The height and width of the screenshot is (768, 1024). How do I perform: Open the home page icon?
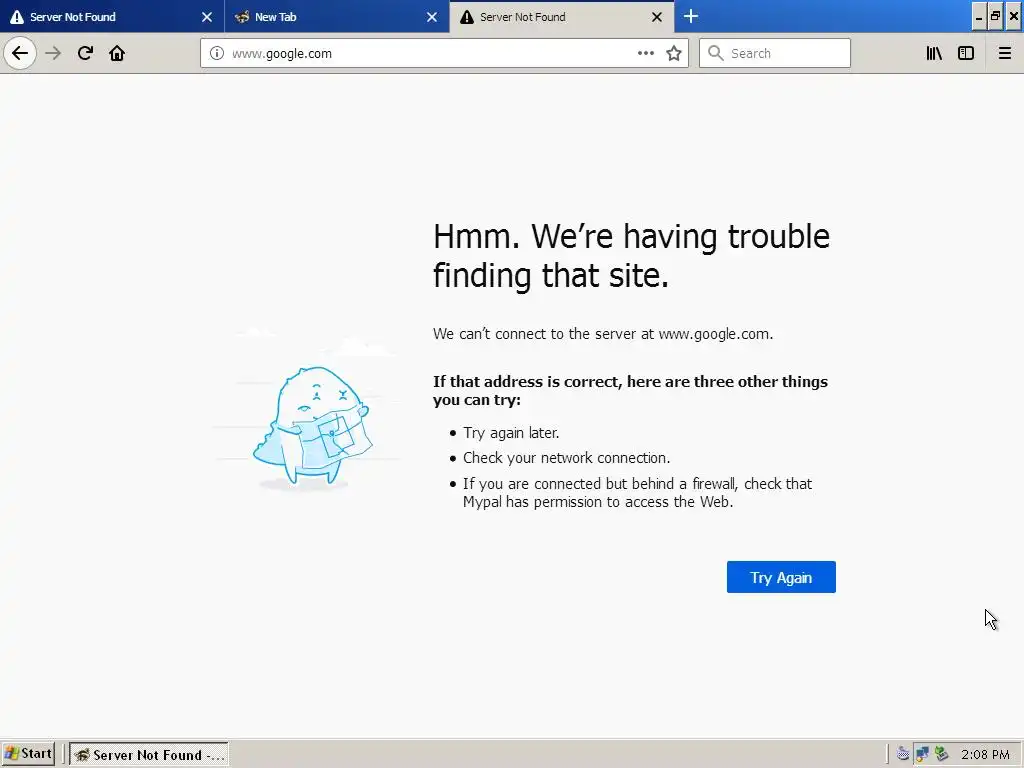[x=117, y=53]
